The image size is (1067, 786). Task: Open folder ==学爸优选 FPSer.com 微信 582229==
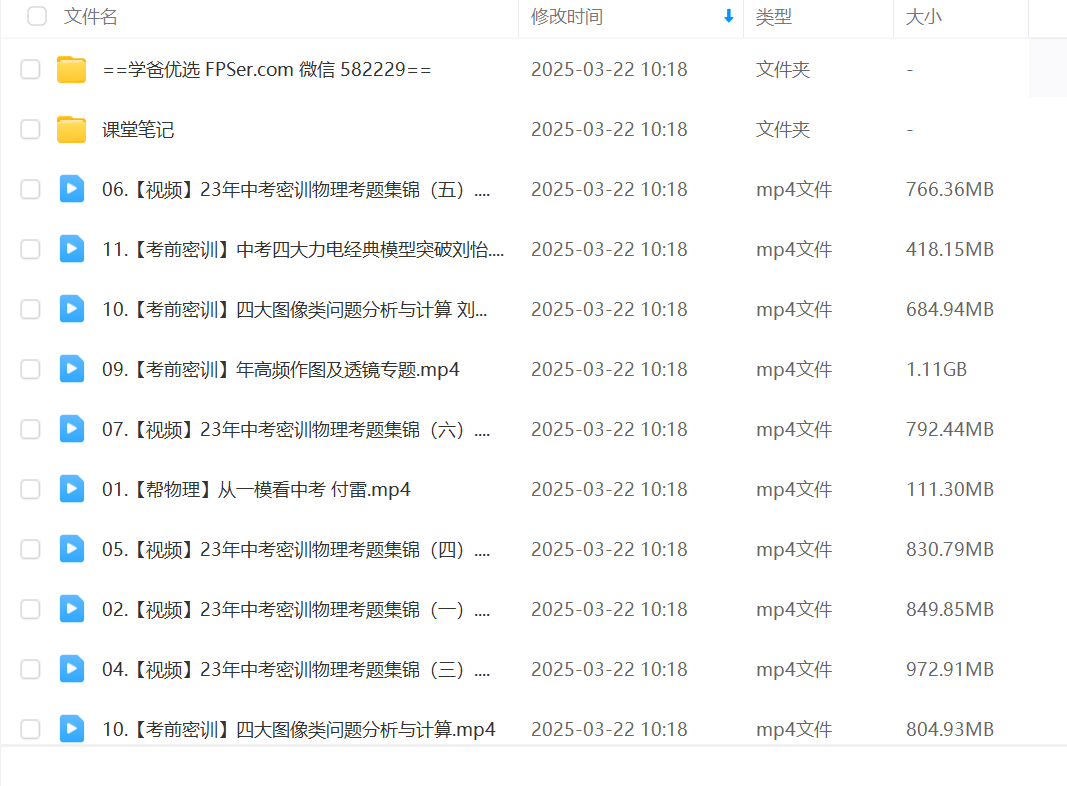coord(267,69)
